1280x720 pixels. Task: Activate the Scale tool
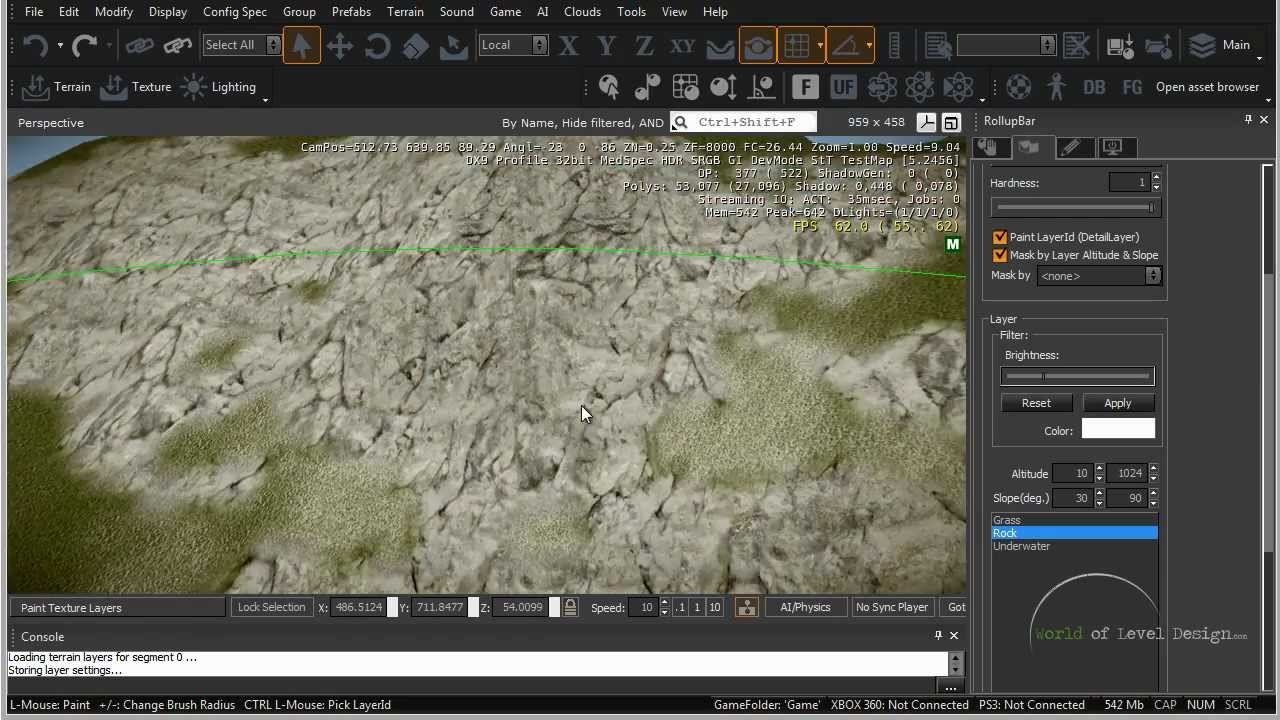pyautogui.click(x=416, y=45)
